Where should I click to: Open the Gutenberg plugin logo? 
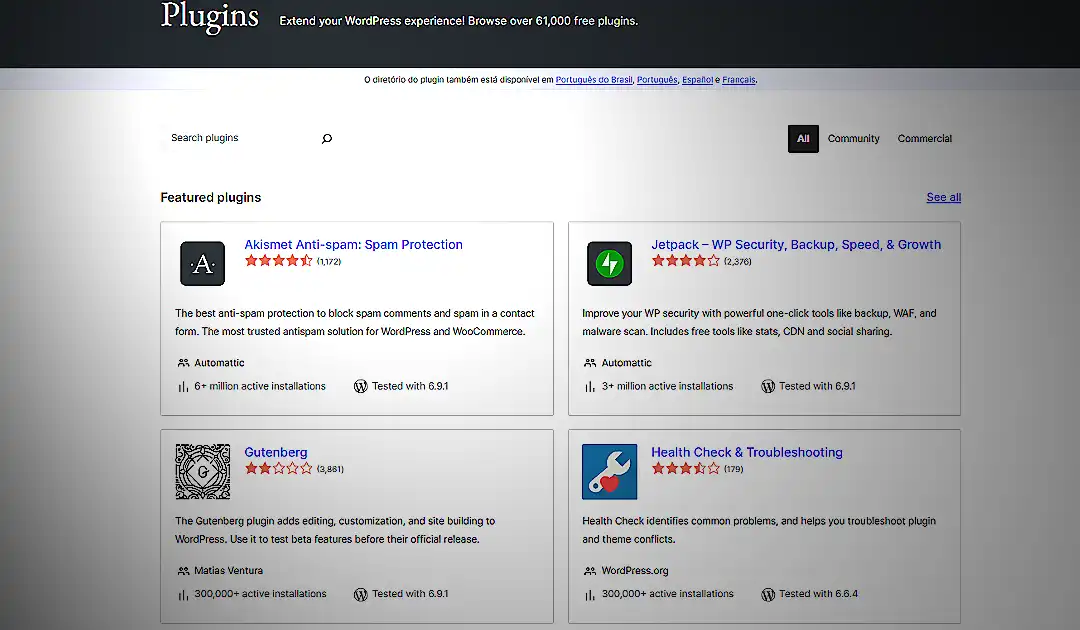pyautogui.click(x=202, y=472)
